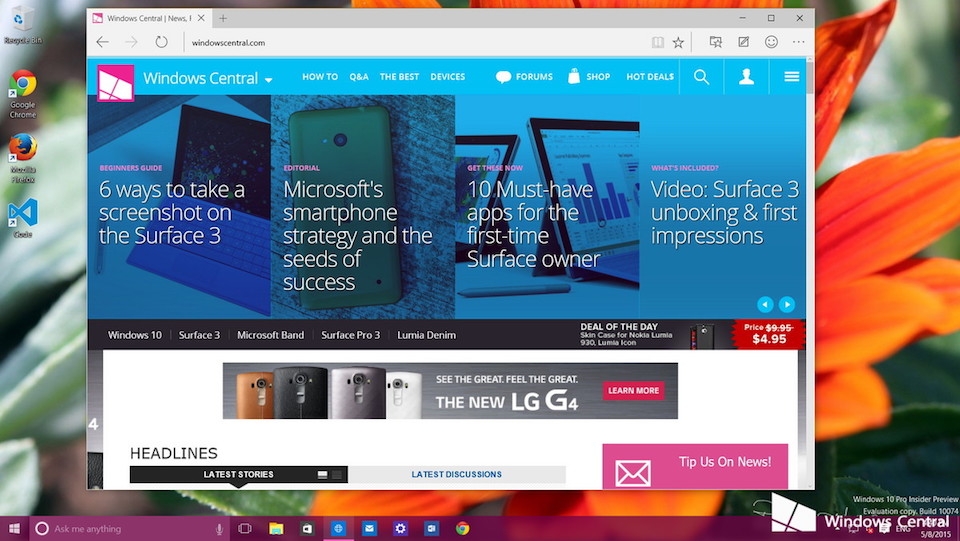
Task: Switch to LATEST DISCUSSIONS tab
Action: (457, 474)
